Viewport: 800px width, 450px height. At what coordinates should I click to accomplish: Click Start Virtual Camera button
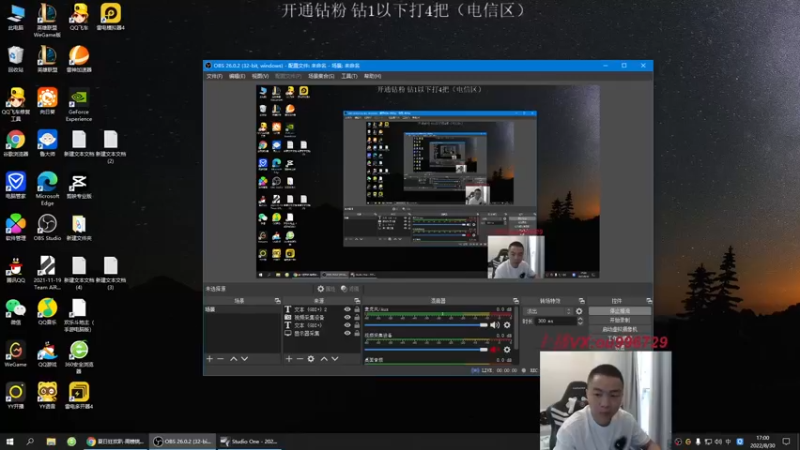click(619, 329)
